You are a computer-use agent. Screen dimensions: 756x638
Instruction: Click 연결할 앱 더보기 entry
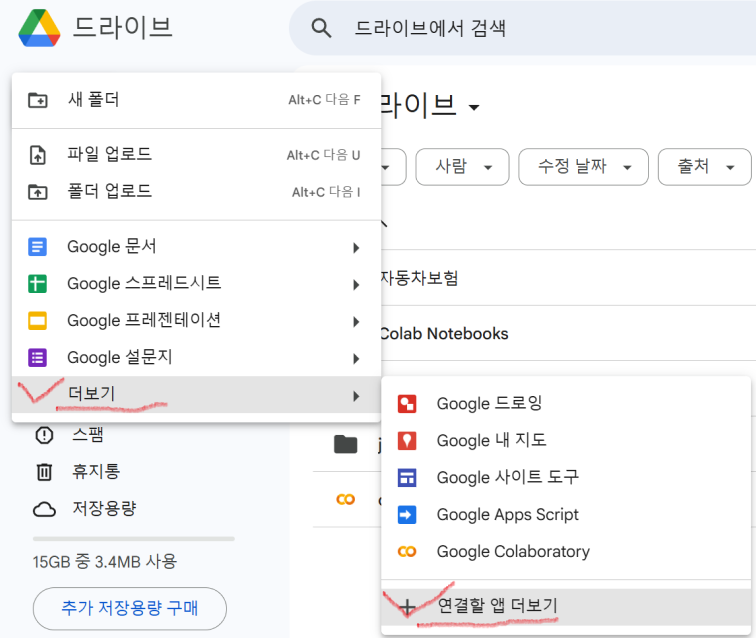click(566, 607)
